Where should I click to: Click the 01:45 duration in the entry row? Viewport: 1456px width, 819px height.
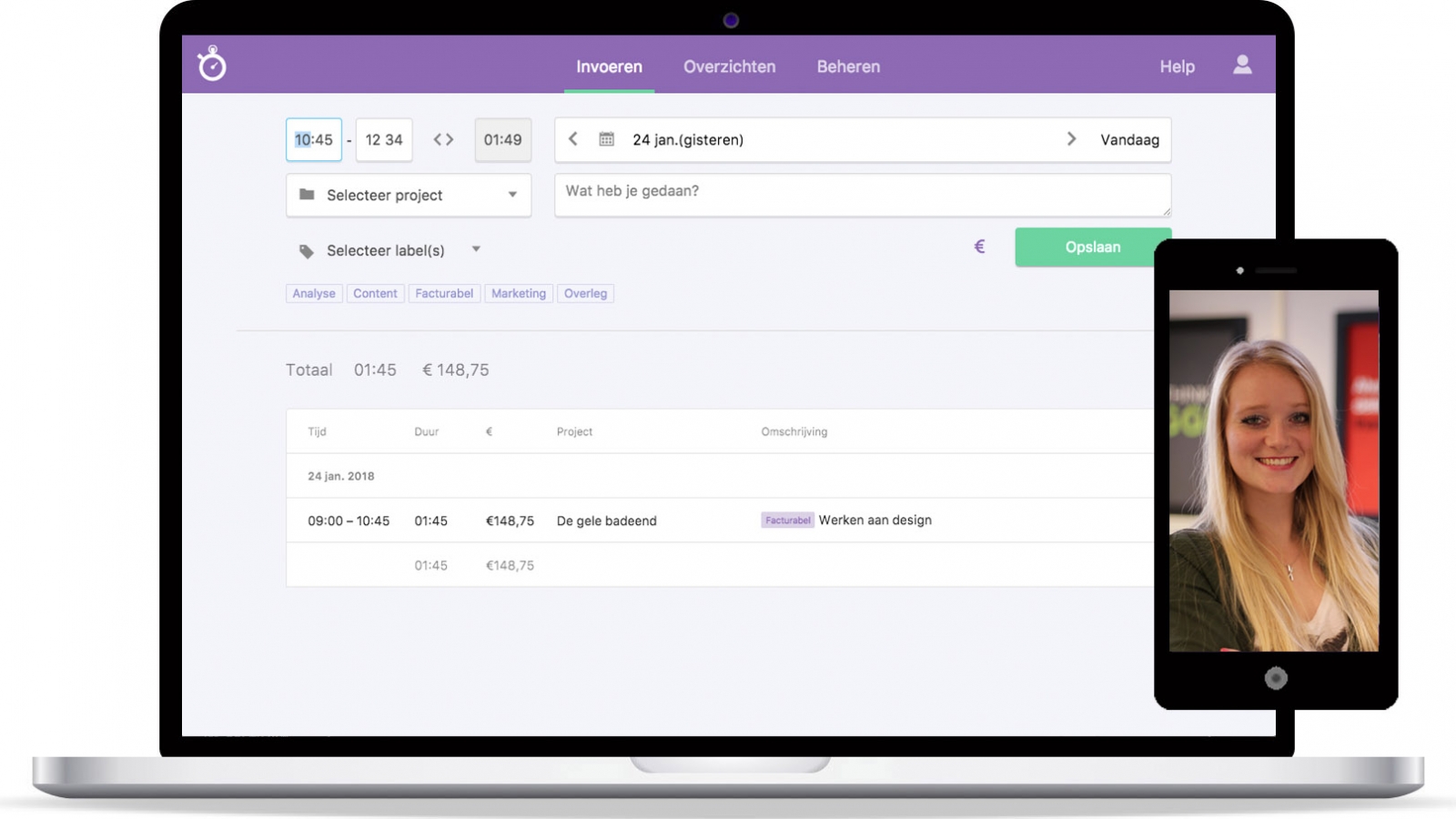point(430,521)
